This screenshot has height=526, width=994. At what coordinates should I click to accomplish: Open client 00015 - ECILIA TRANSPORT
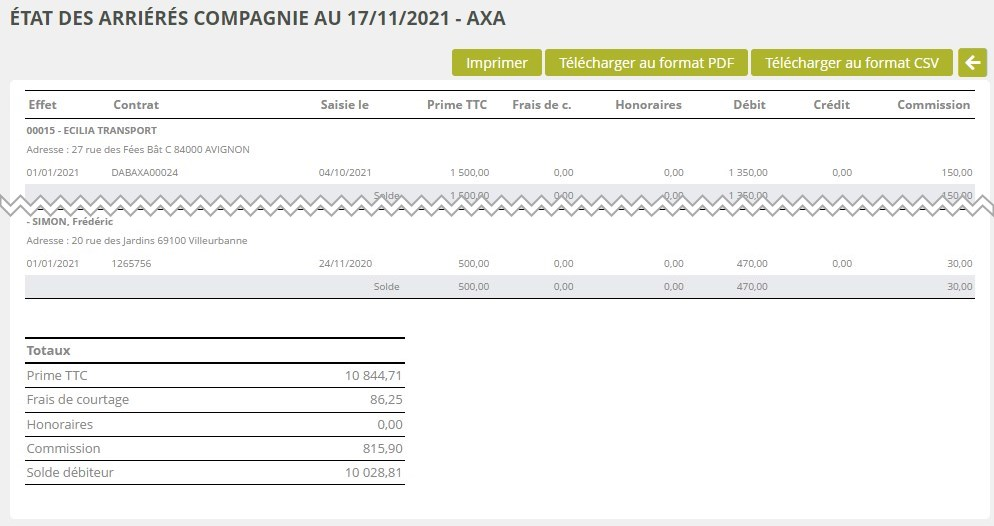tap(92, 131)
